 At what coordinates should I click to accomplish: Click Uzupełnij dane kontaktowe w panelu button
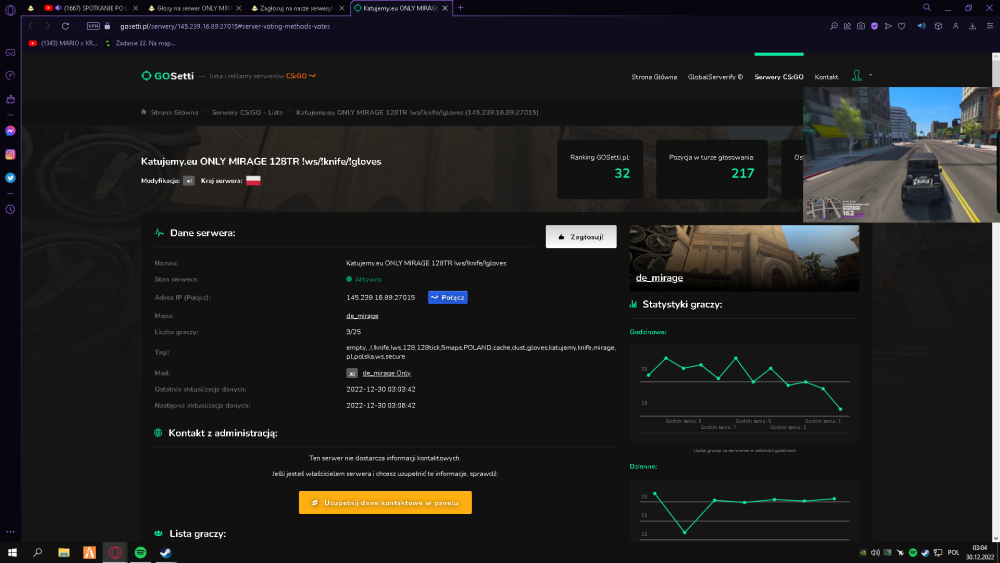tap(385, 502)
